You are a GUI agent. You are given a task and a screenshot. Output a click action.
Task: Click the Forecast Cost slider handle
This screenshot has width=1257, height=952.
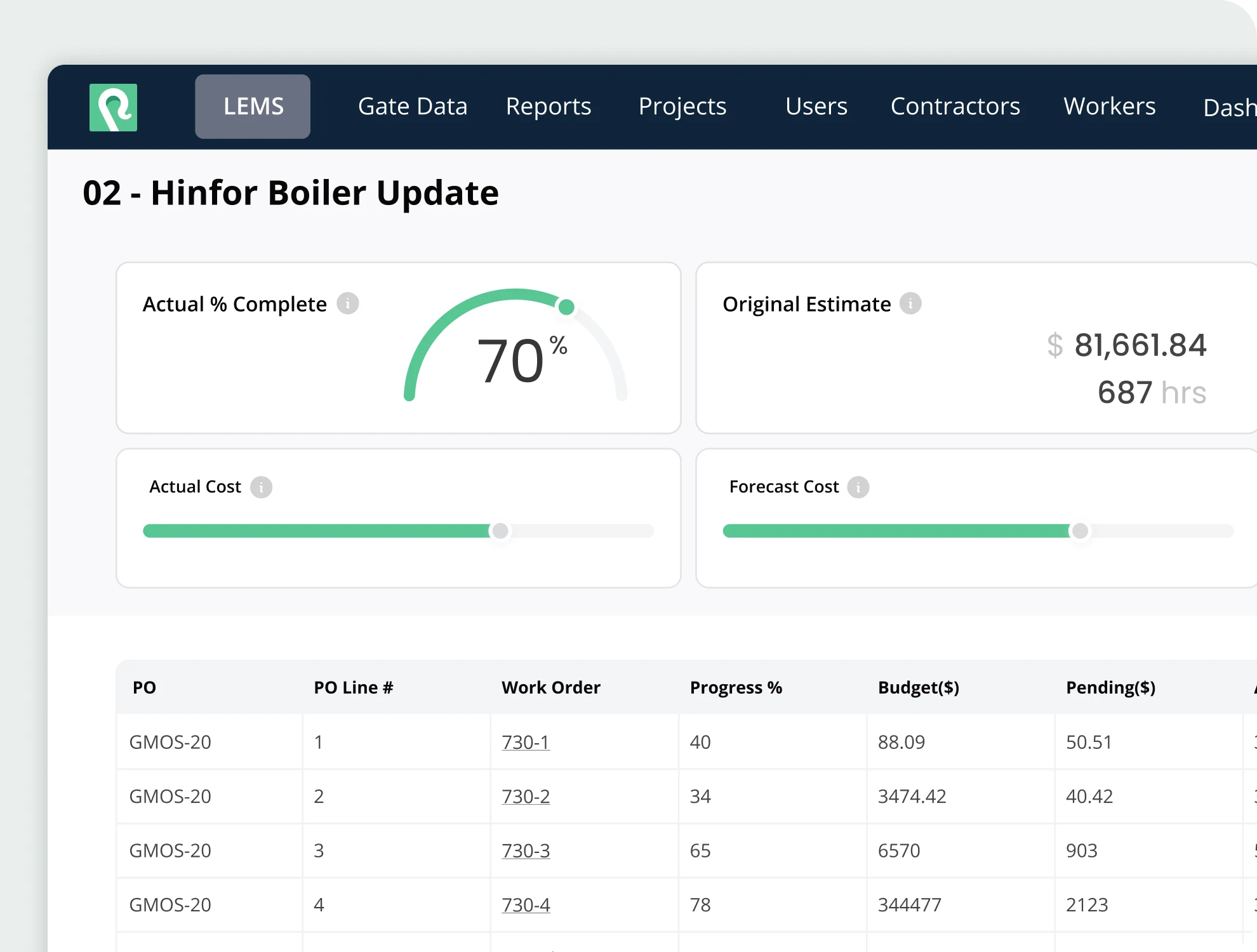1080,531
